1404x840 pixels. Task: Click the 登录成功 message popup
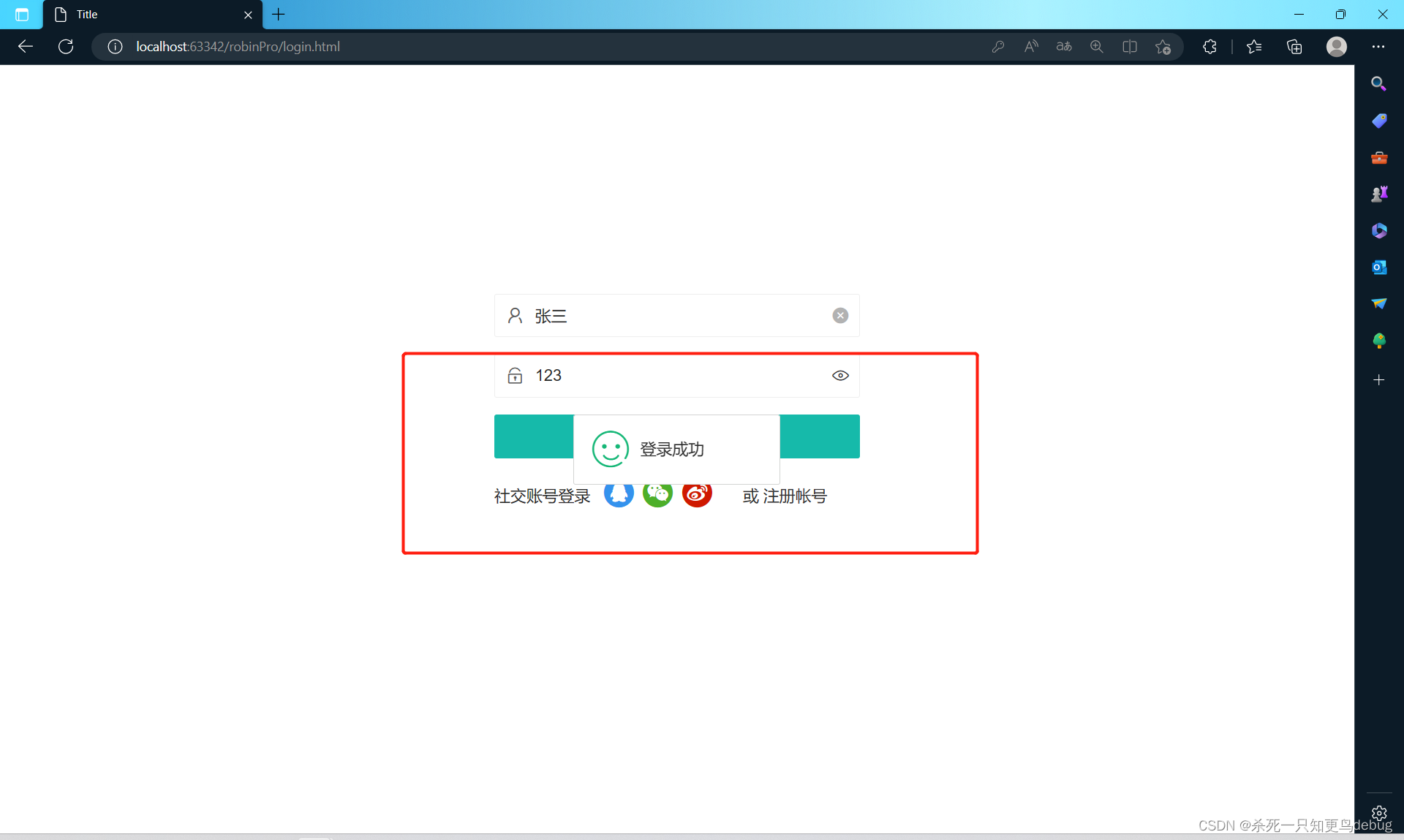677,449
